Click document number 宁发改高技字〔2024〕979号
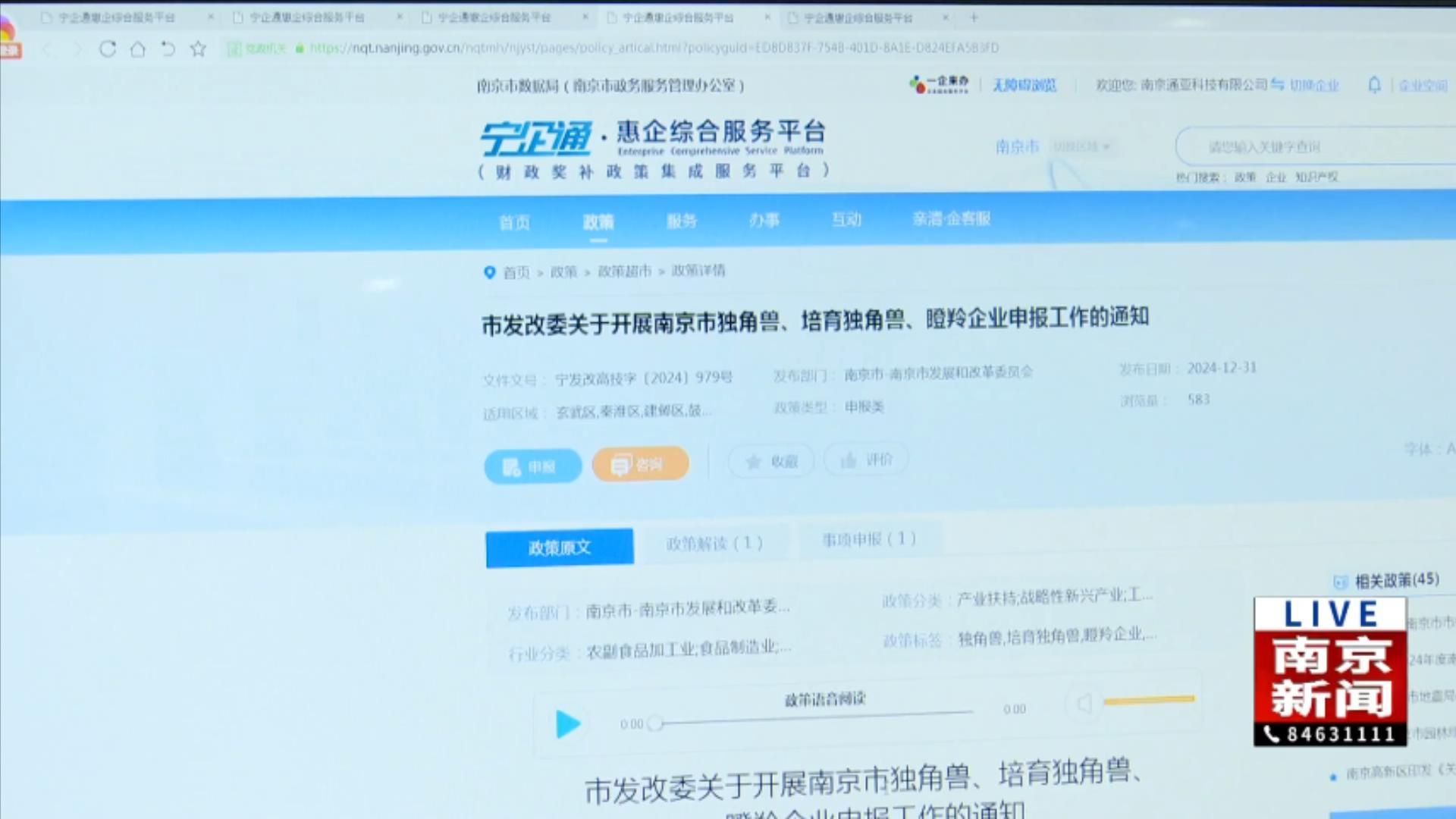This screenshot has width=1456, height=819. coord(644,378)
